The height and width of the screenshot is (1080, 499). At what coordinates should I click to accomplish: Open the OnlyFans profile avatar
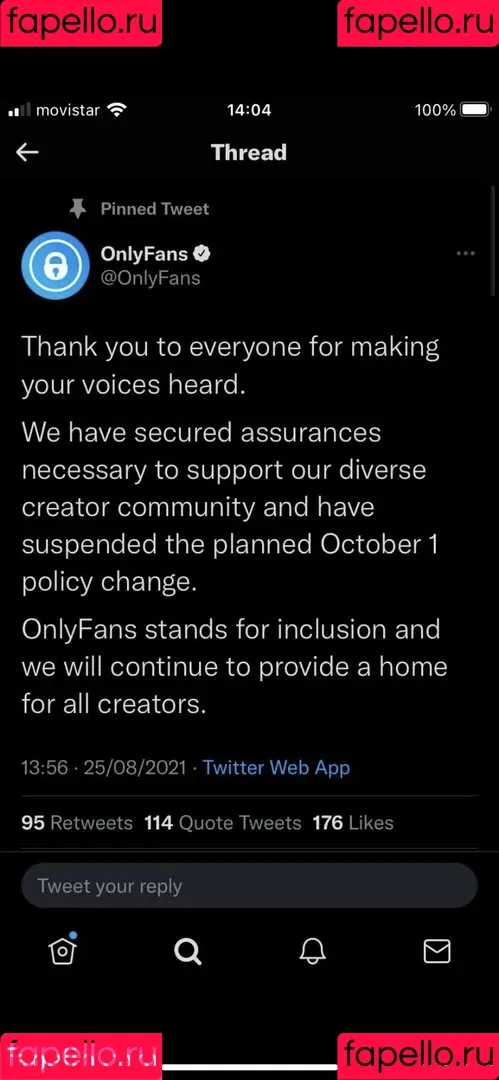pos(55,264)
